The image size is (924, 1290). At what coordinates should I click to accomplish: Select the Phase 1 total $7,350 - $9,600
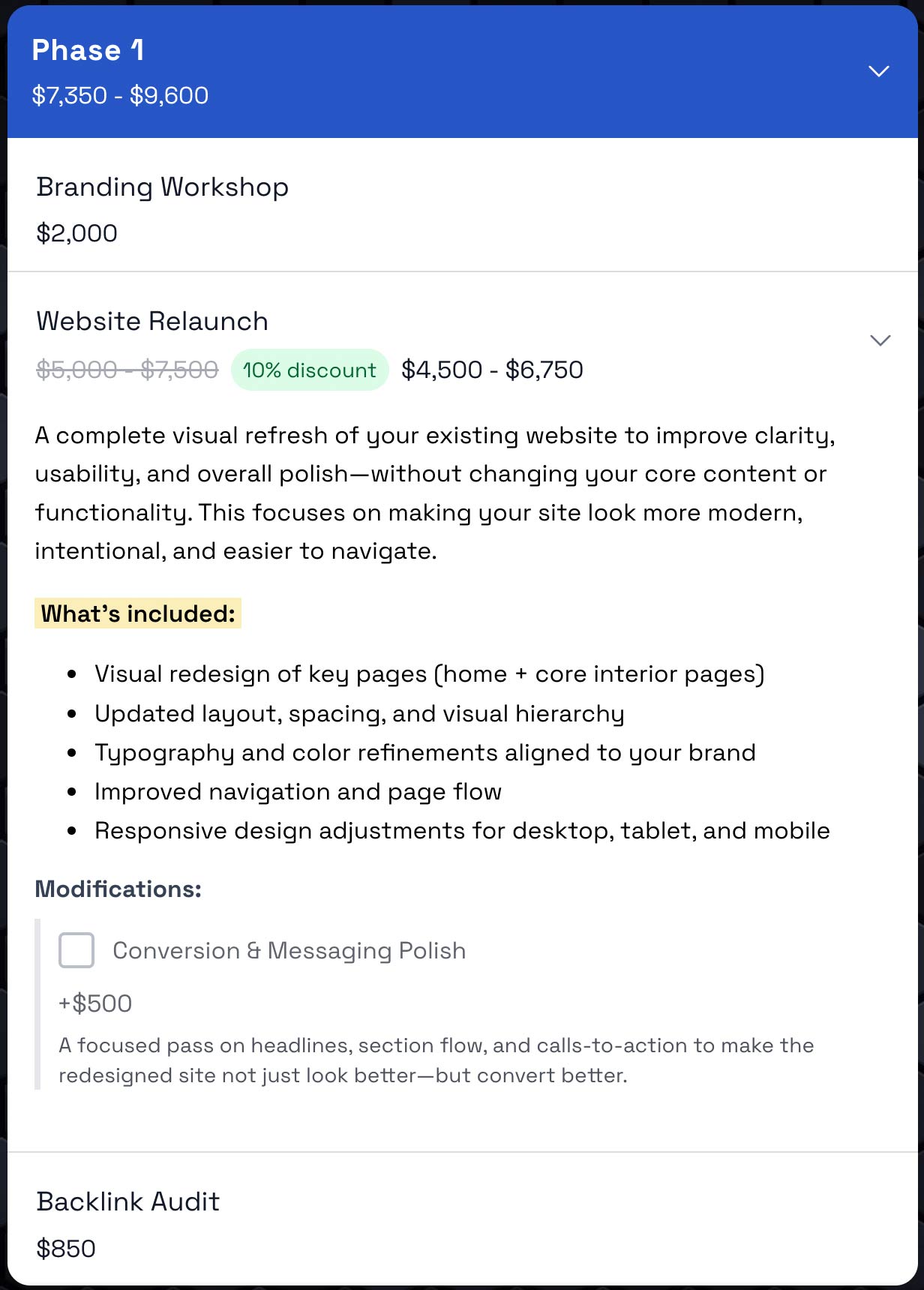click(x=121, y=95)
